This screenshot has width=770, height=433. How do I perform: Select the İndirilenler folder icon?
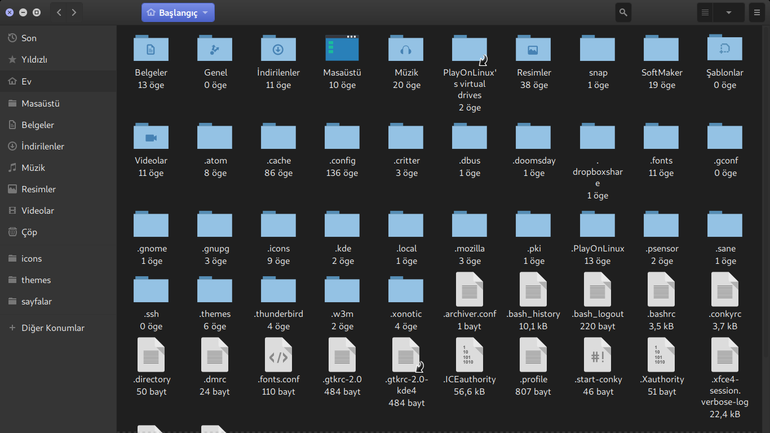tap(278, 48)
